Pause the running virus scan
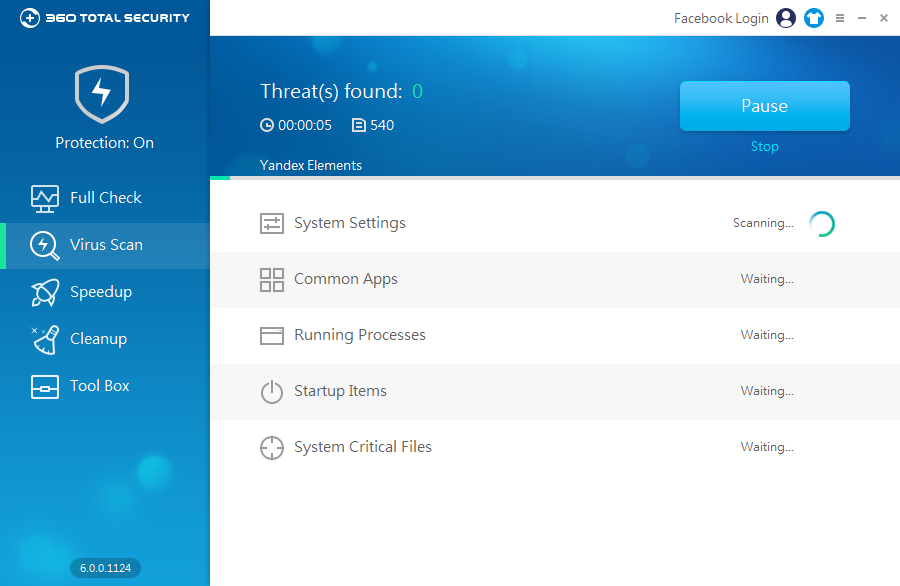Viewport: 900px width, 586px height. [x=765, y=106]
